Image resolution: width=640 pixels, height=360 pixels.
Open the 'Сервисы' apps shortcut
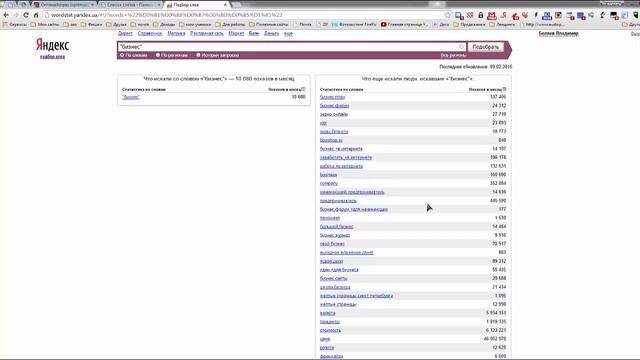pyautogui.click(x=14, y=24)
